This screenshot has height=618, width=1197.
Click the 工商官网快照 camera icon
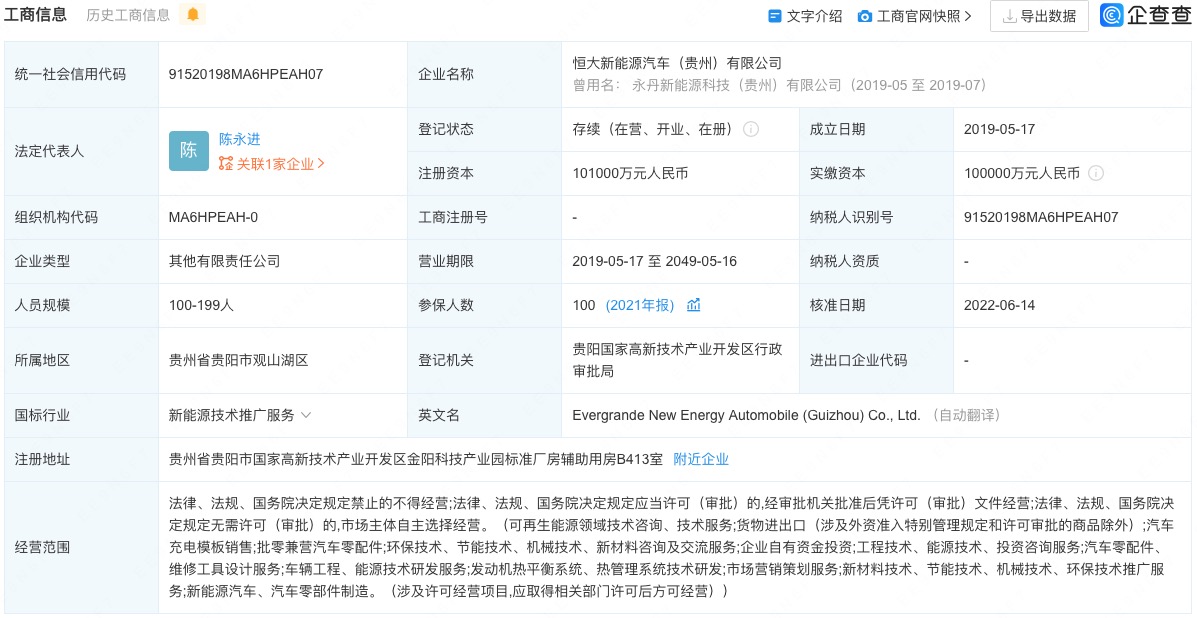[864, 16]
